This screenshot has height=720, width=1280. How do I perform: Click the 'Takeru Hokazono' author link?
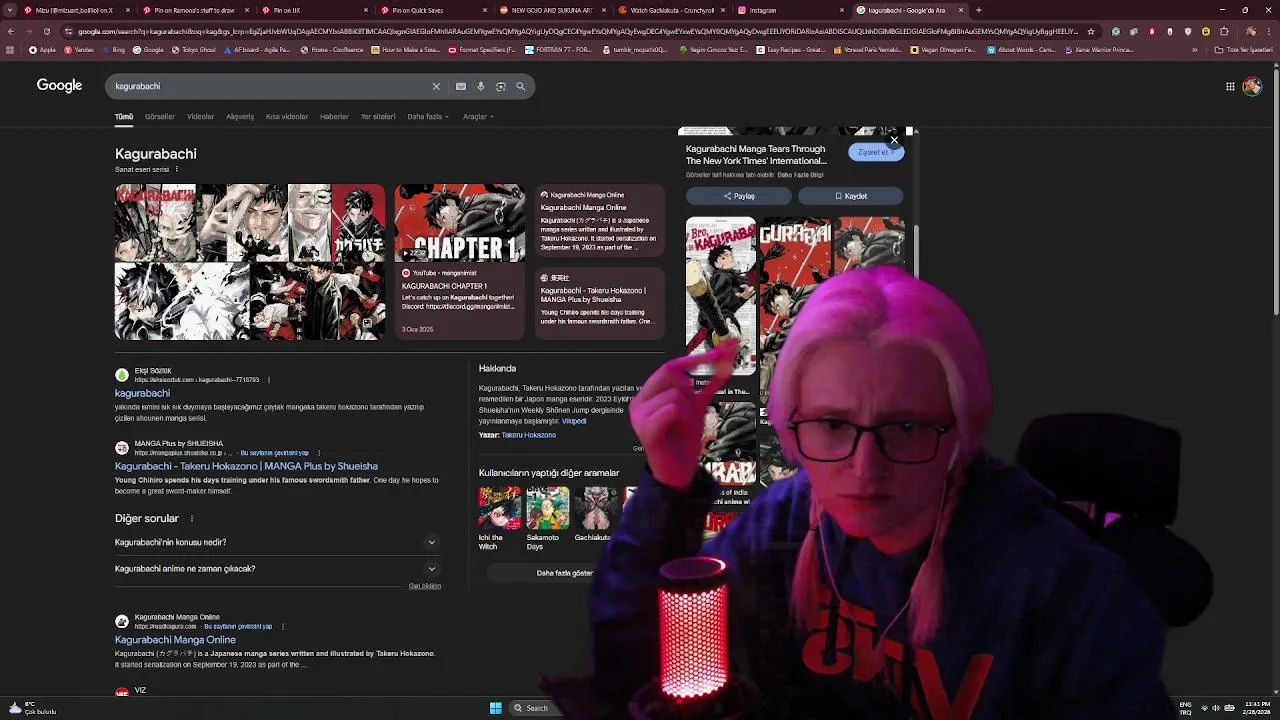tap(529, 435)
